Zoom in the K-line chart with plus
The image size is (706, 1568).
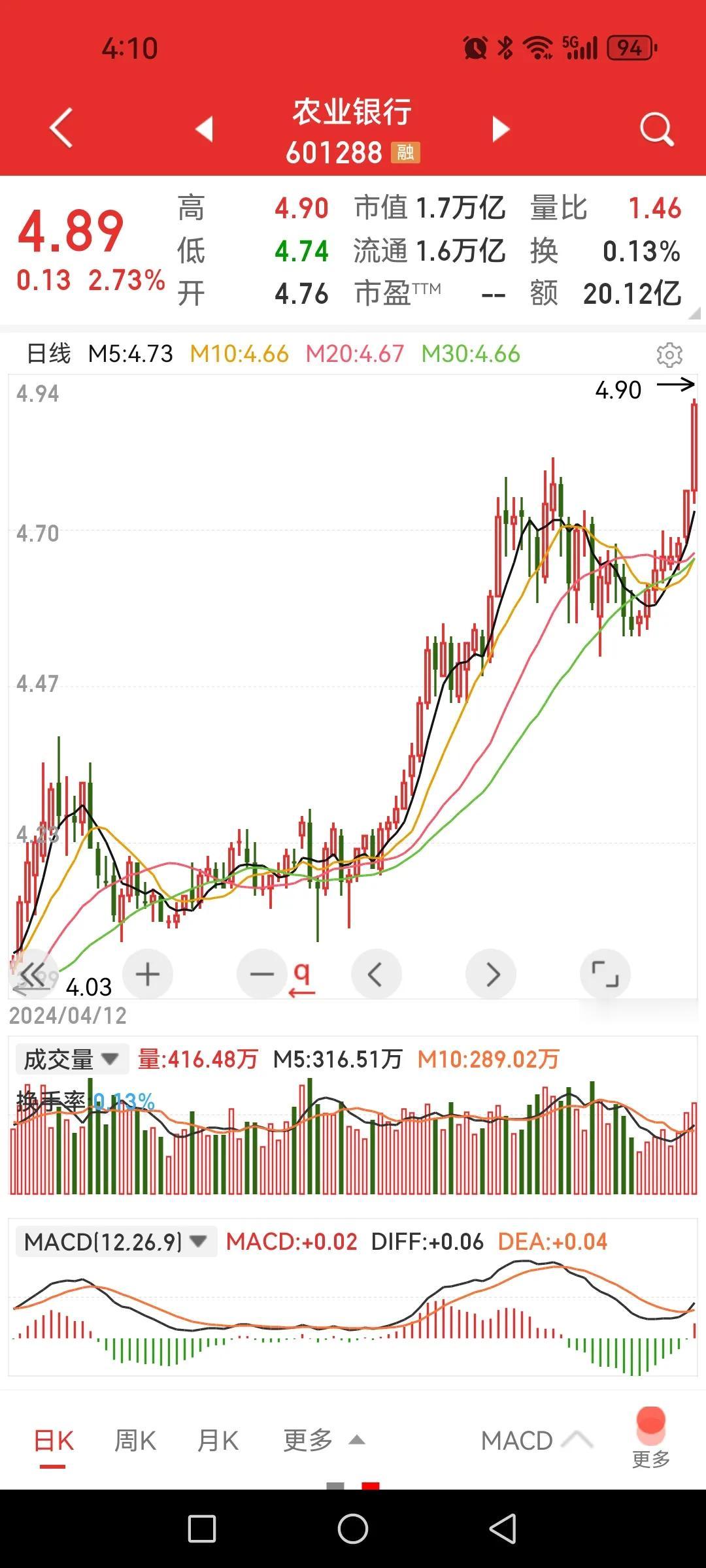148,974
